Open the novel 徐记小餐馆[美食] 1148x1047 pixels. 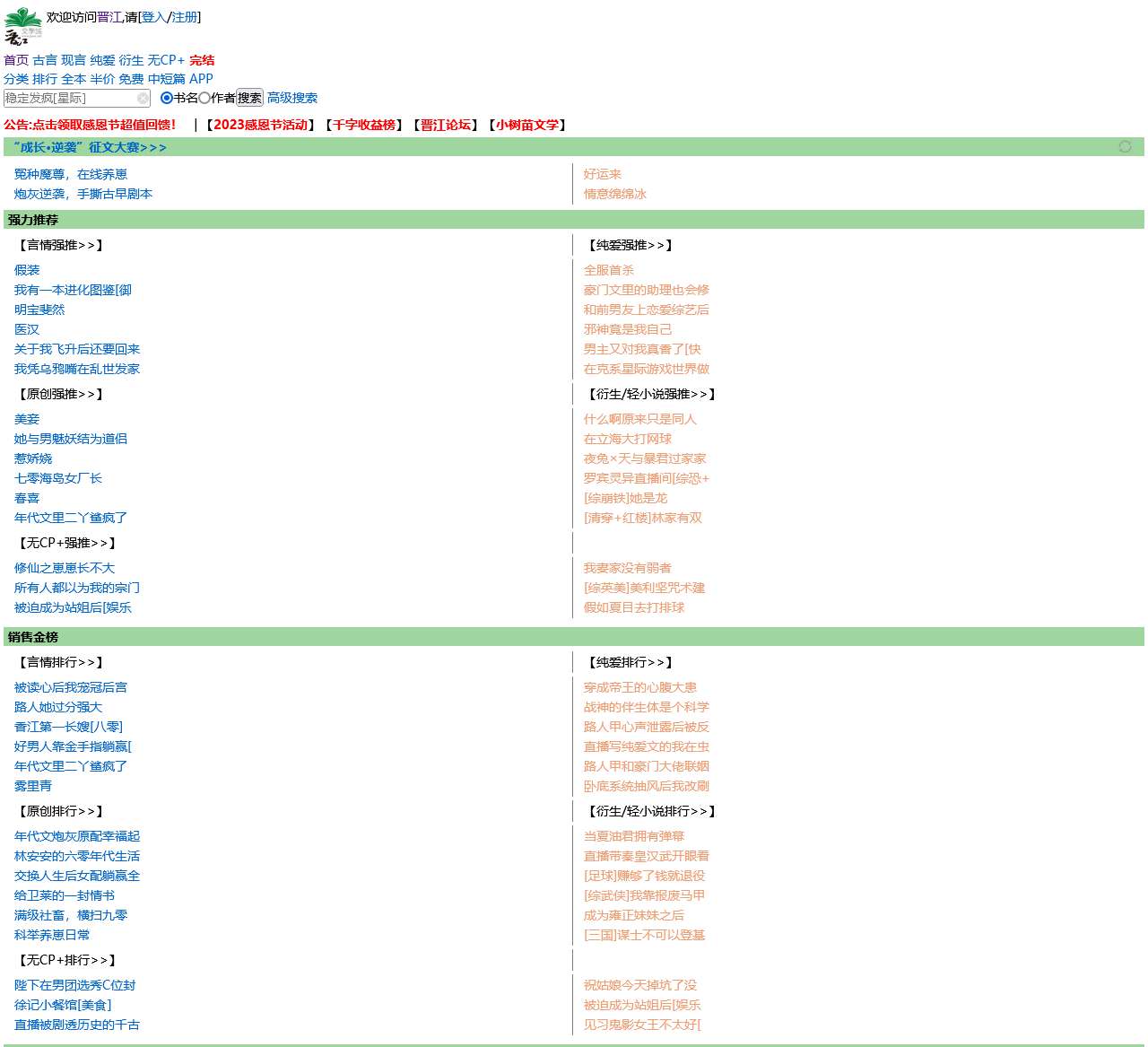coord(63,1005)
